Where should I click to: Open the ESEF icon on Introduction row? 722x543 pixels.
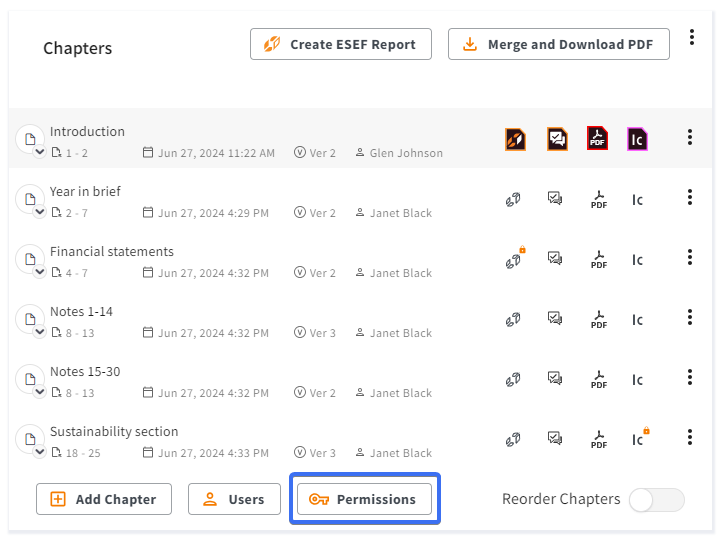point(515,139)
